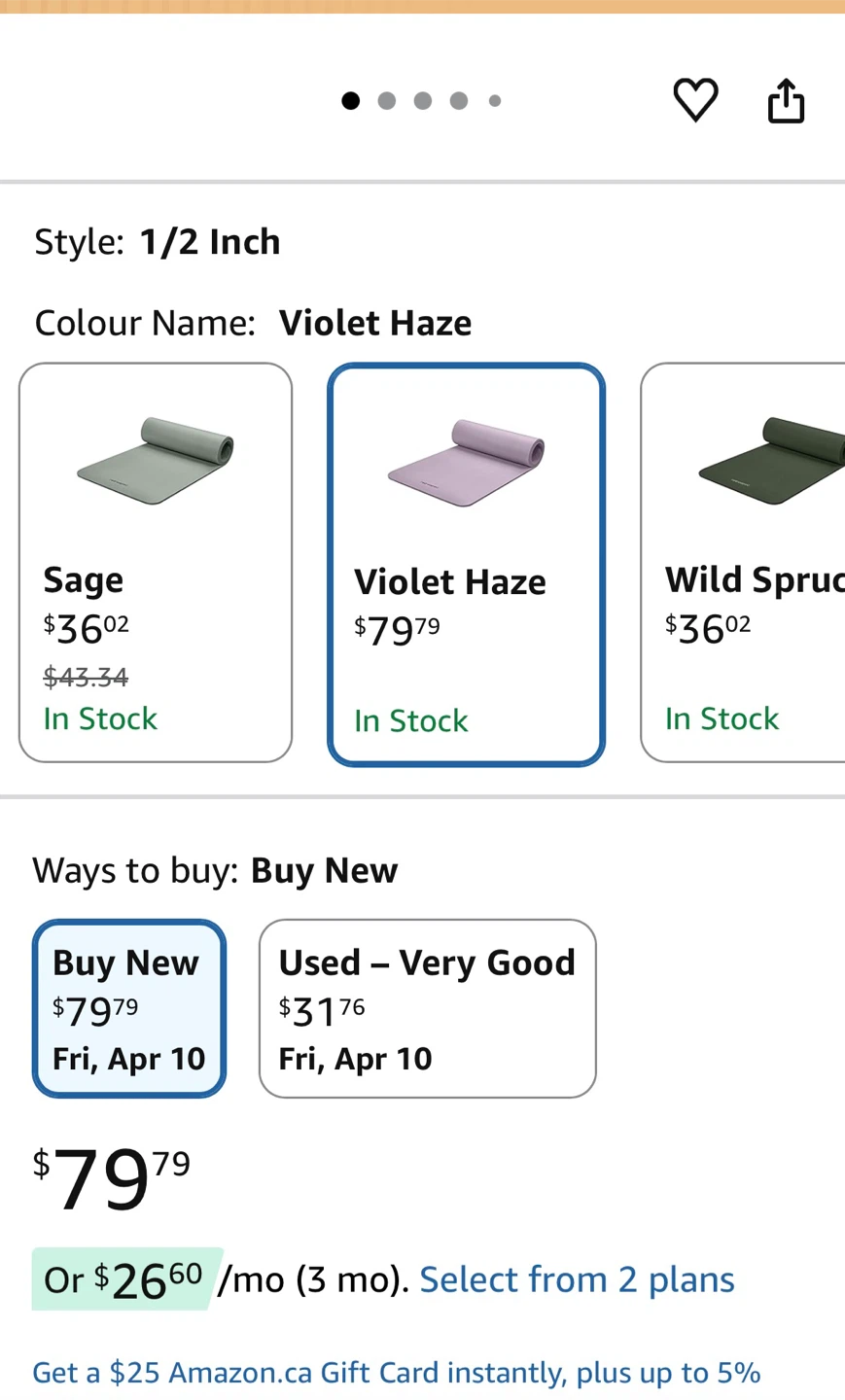
Task: Select the Buy New purchase option
Action: (129, 1008)
